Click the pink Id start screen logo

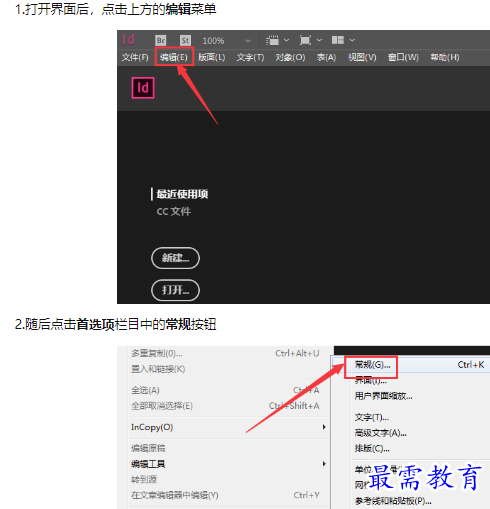click(x=143, y=88)
